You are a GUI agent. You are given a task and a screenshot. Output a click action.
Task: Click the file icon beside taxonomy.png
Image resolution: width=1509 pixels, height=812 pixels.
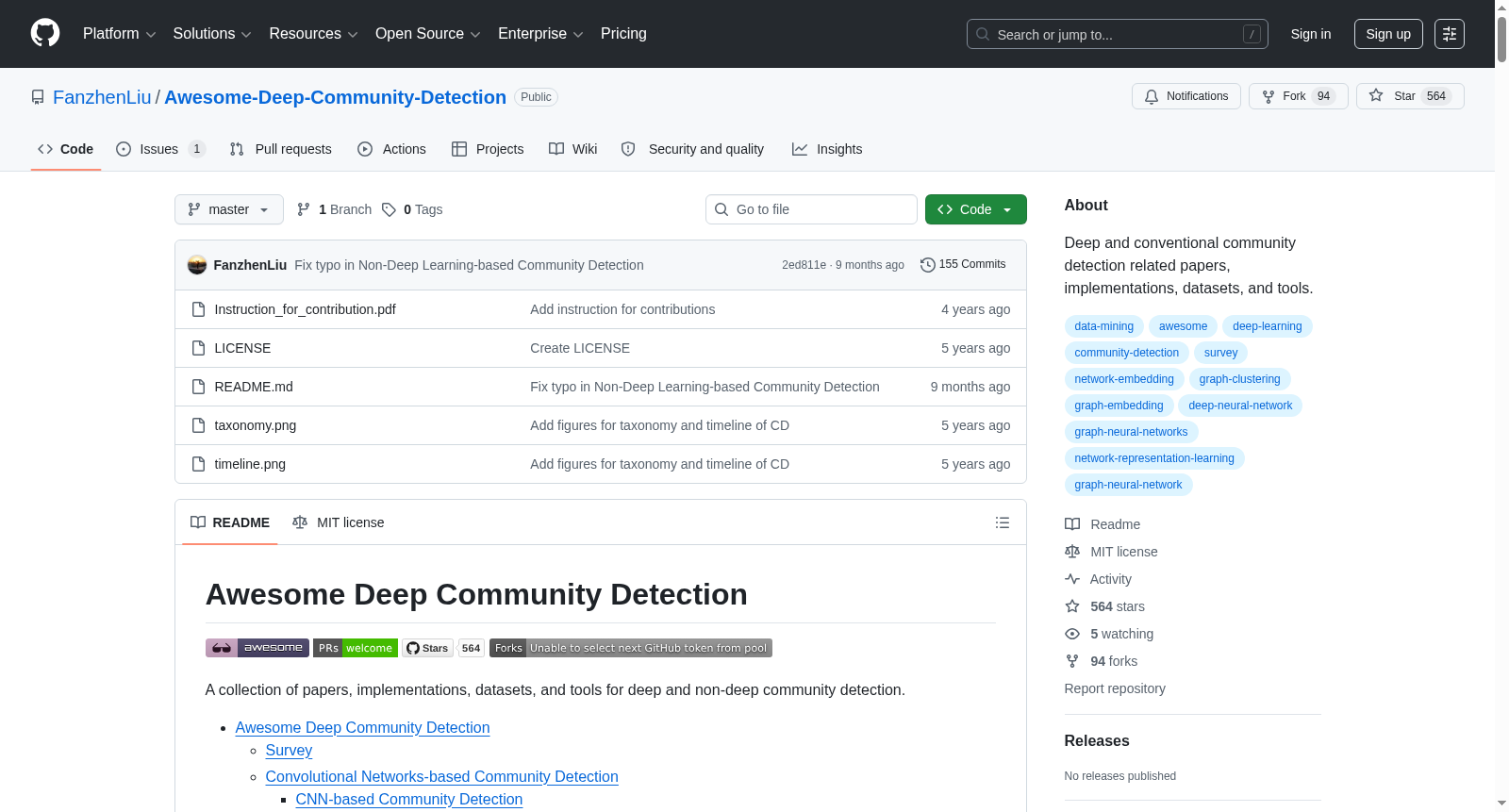(x=198, y=425)
